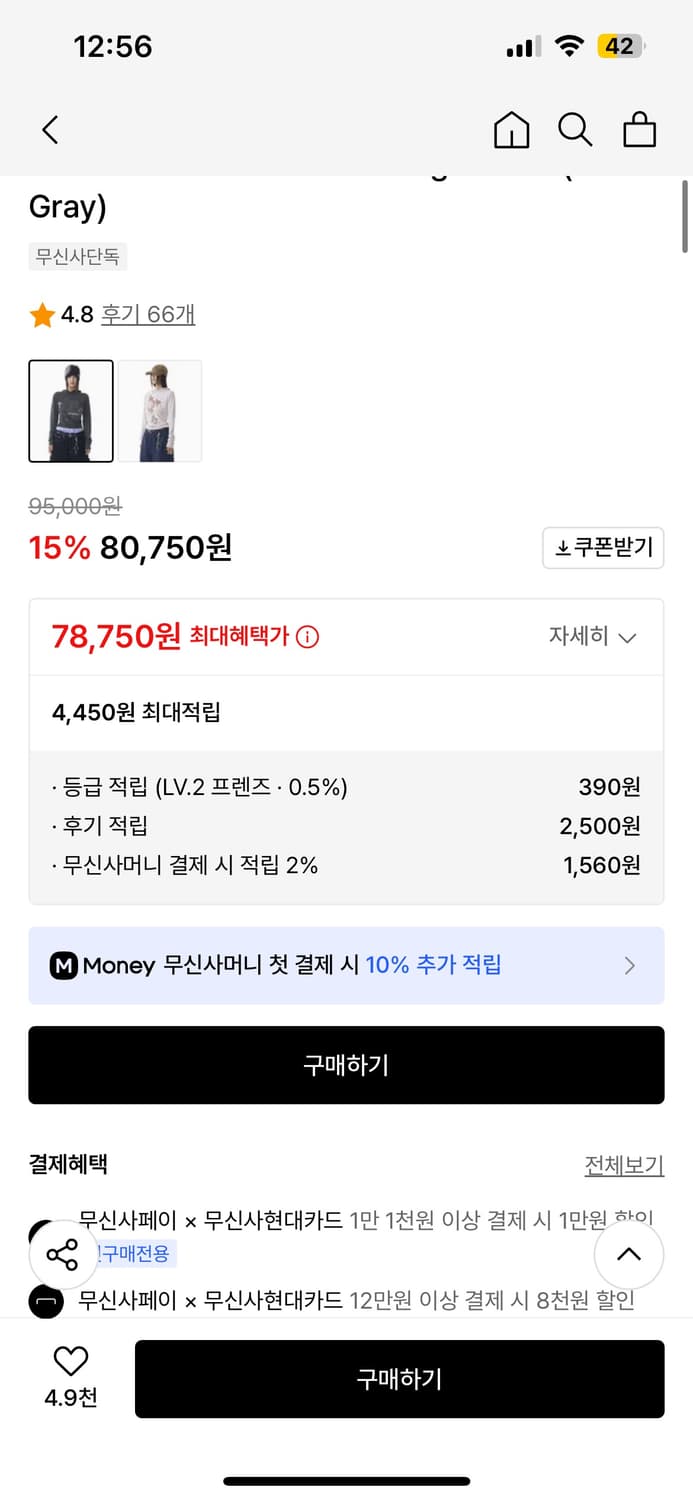Tap the back arrow icon
This screenshot has height=1500, width=693.
(50, 130)
